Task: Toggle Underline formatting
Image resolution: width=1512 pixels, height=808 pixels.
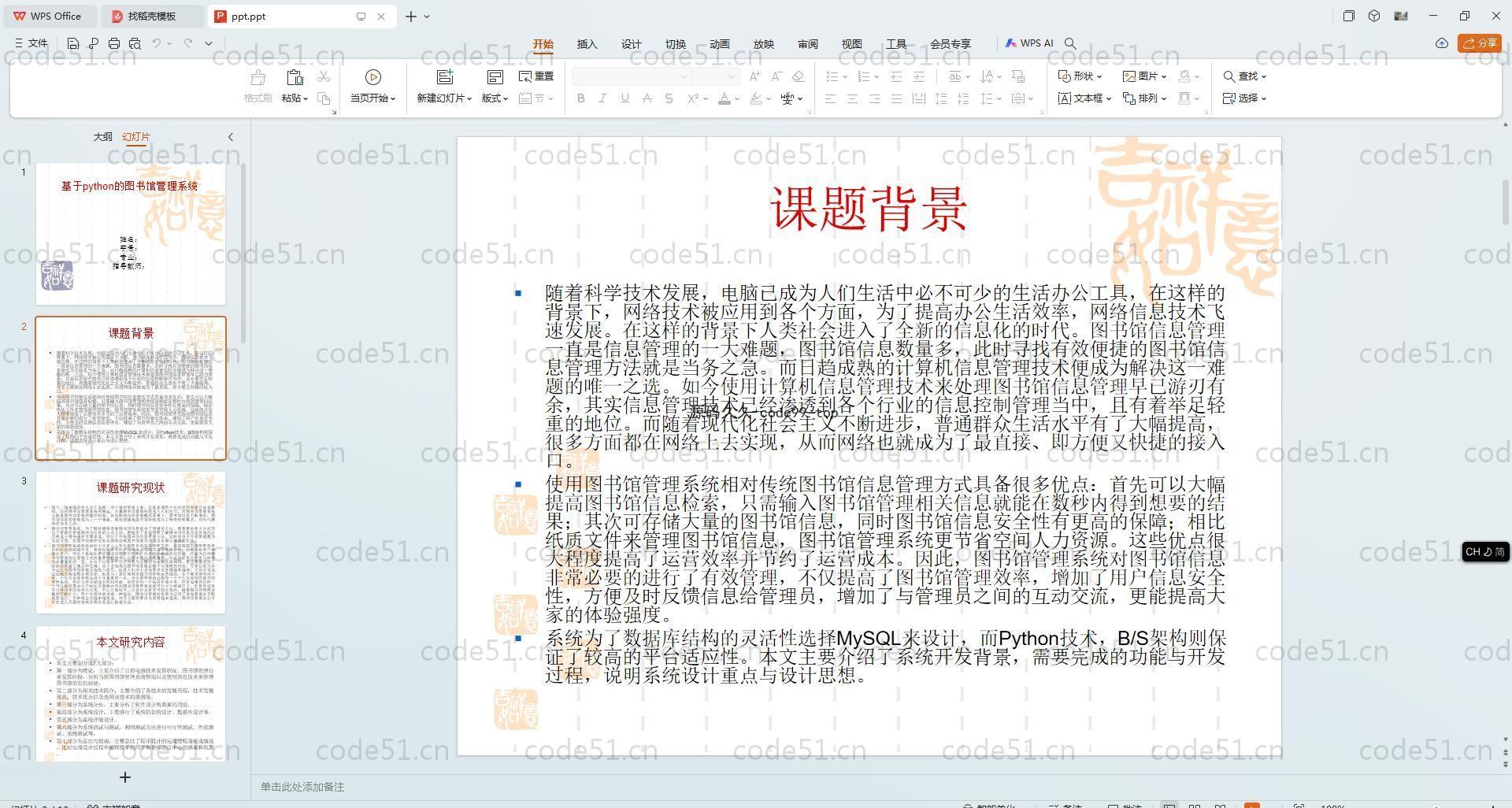Action: 624,98
